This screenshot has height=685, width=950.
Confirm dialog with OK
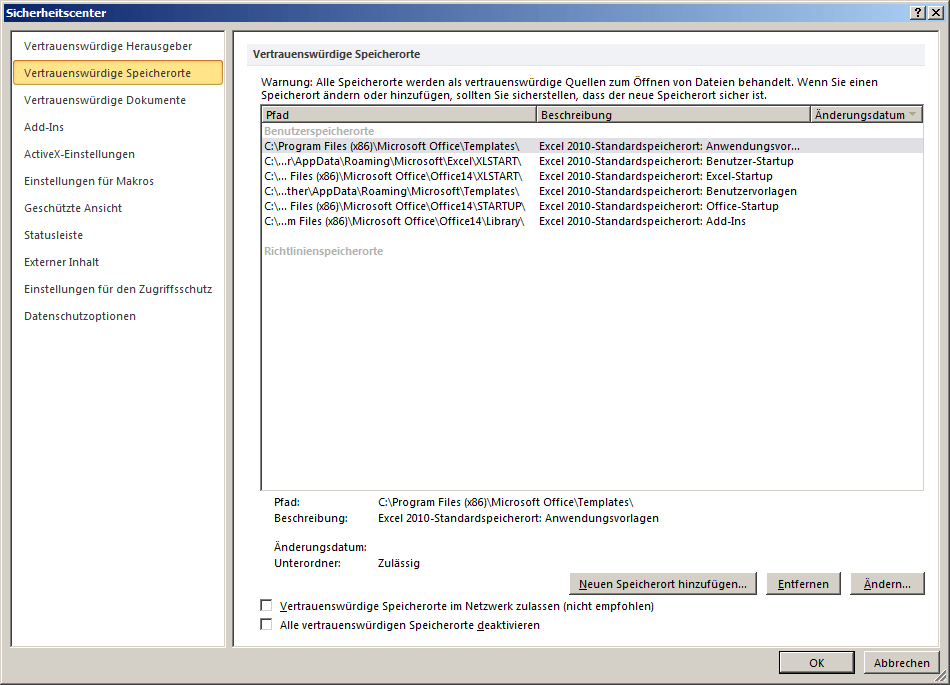pos(817,663)
